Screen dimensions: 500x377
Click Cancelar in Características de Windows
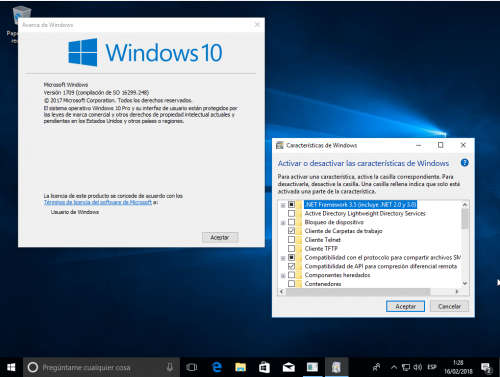coord(449,306)
